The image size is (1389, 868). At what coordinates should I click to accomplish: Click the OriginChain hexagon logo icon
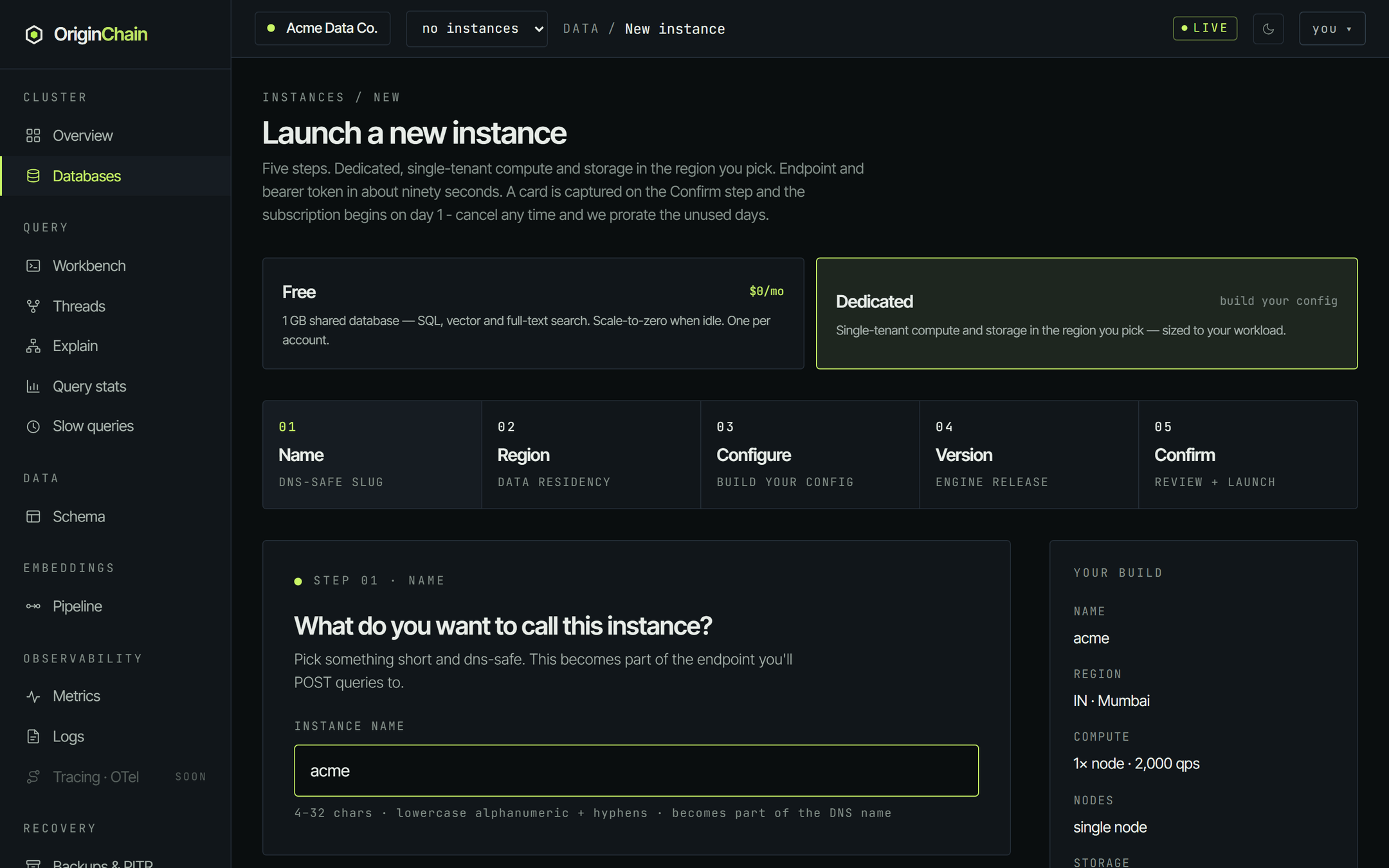[34, 34]
